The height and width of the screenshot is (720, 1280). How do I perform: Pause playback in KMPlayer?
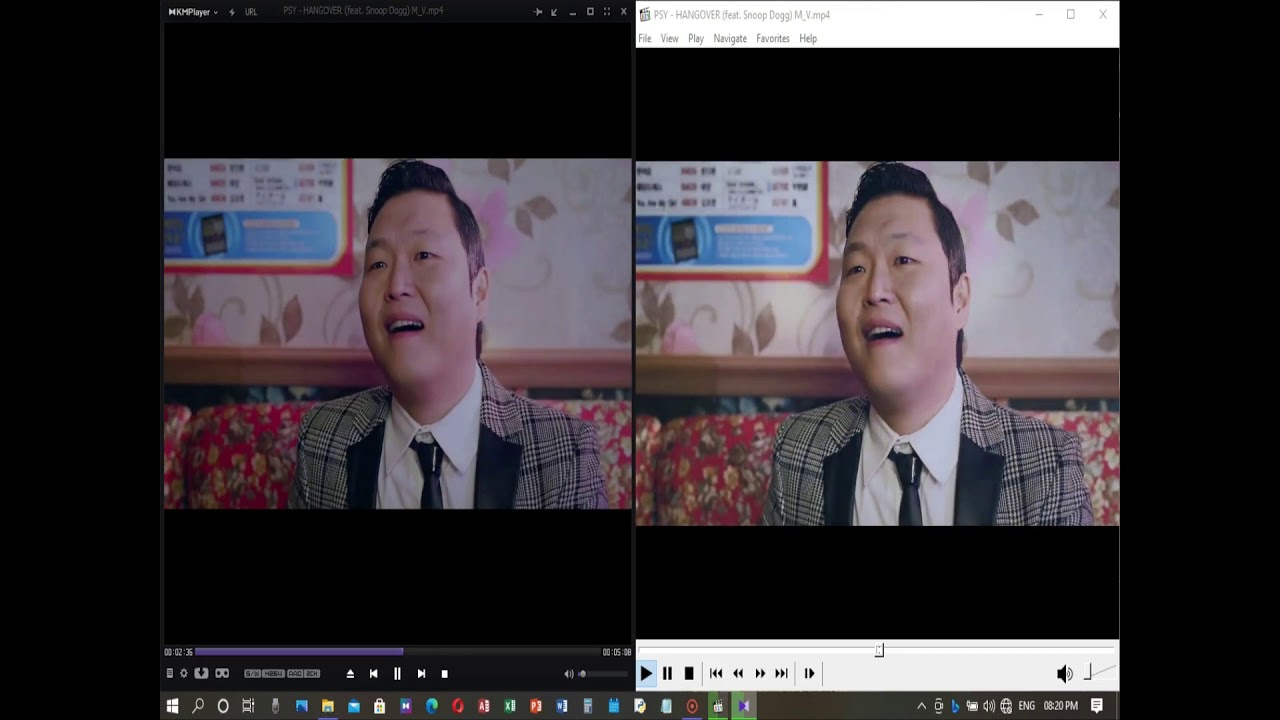pyautogui.click(x=397, y=674)
